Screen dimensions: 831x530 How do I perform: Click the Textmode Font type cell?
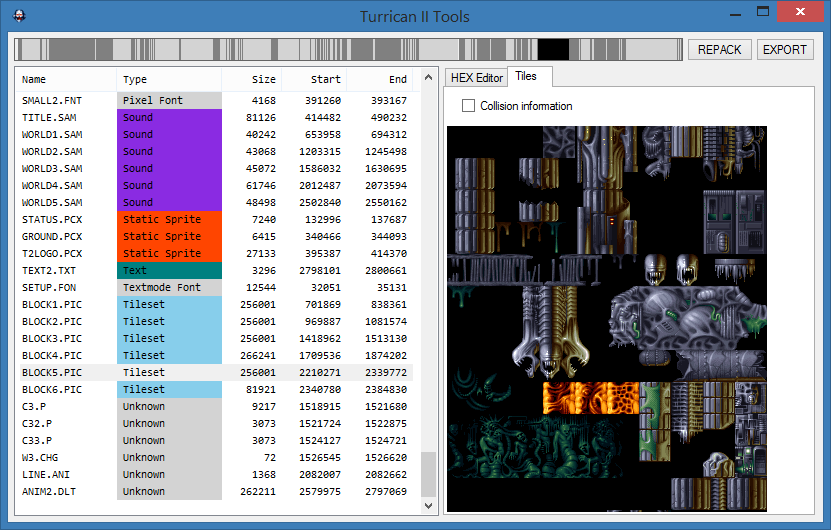tap(169, 287)
